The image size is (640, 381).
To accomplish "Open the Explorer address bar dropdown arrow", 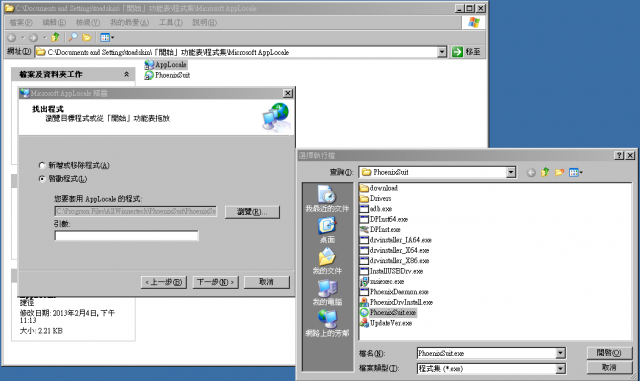I will (x=442, y=52).
